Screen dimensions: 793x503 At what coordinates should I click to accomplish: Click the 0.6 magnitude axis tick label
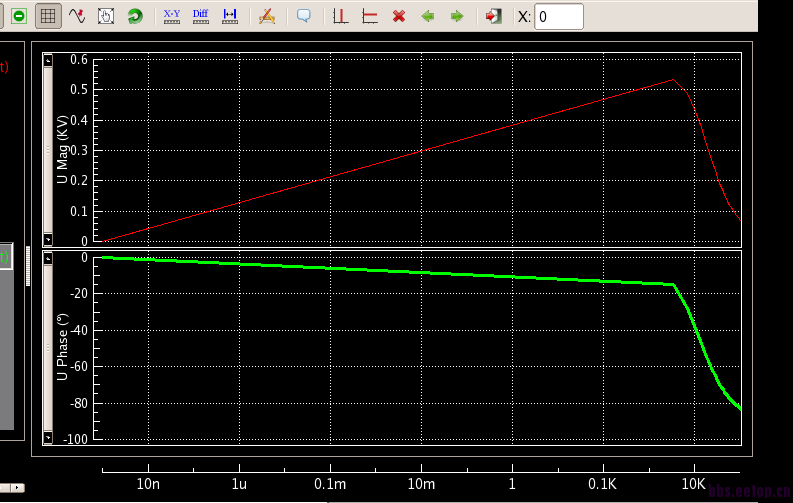pos(79,60)
